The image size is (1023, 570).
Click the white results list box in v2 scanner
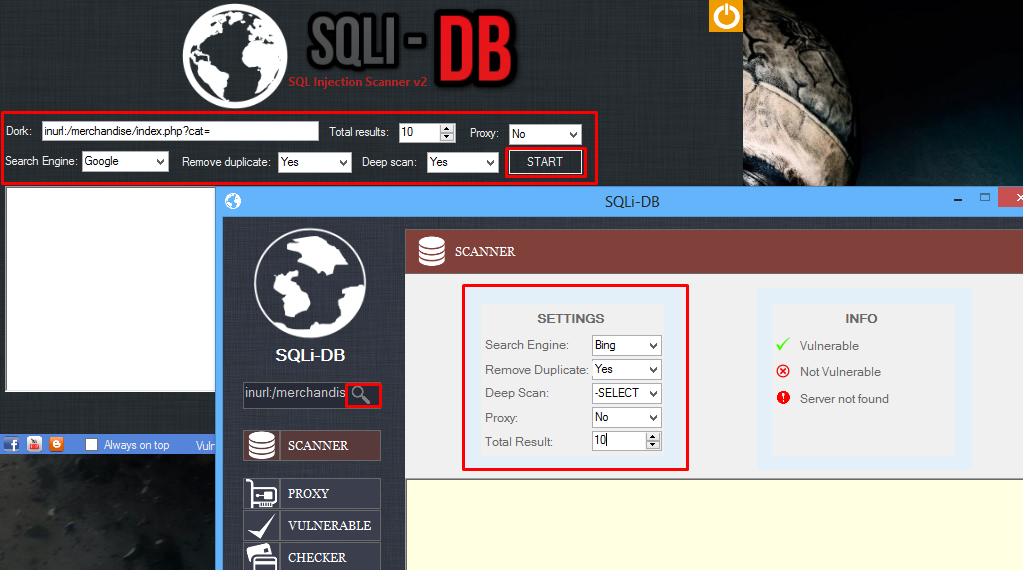(110, 290)
